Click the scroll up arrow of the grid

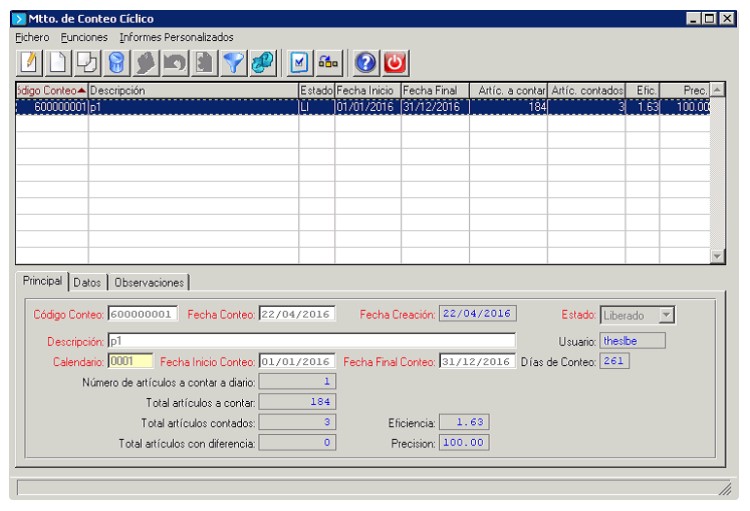click(x=717, y=89)
